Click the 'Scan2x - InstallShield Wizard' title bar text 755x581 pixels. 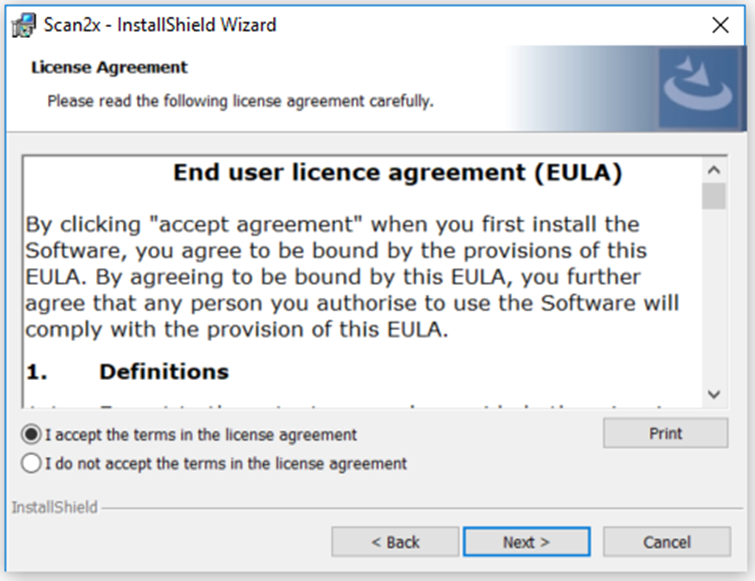coord(160,25)
